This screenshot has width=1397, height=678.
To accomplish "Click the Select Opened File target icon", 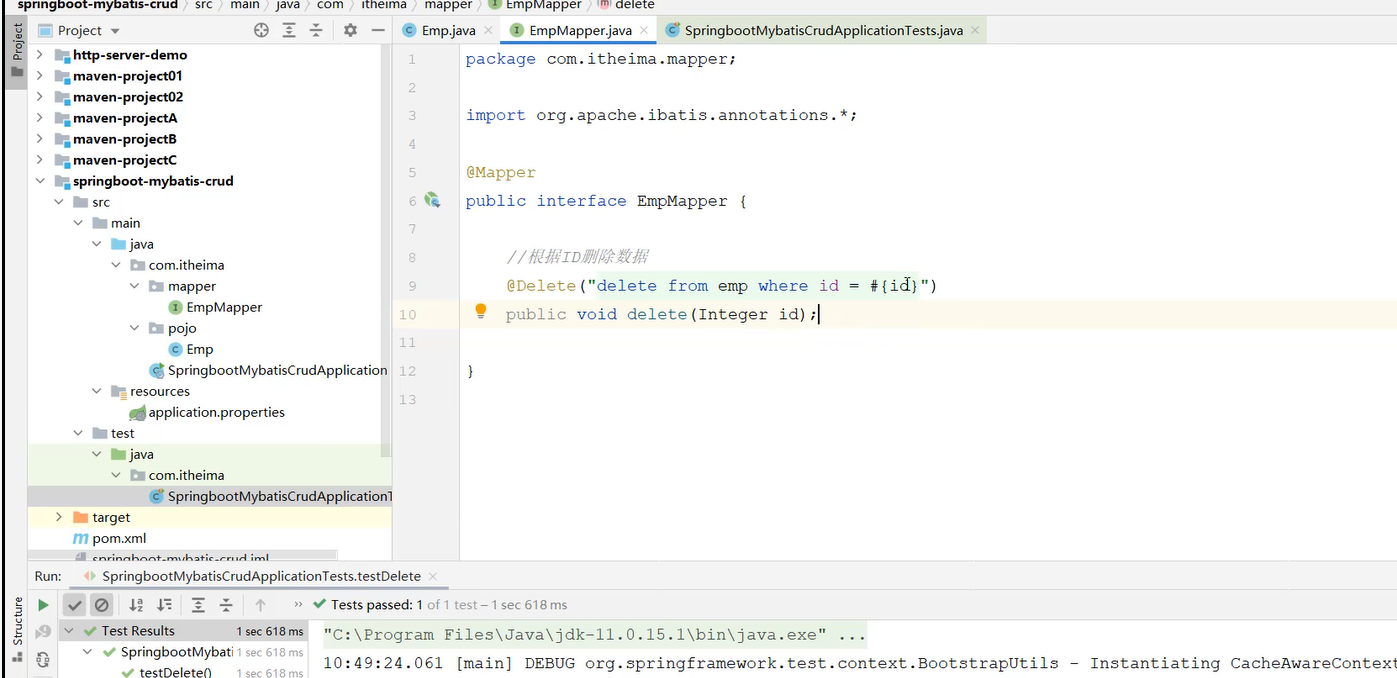I will (x=261, y=31).
